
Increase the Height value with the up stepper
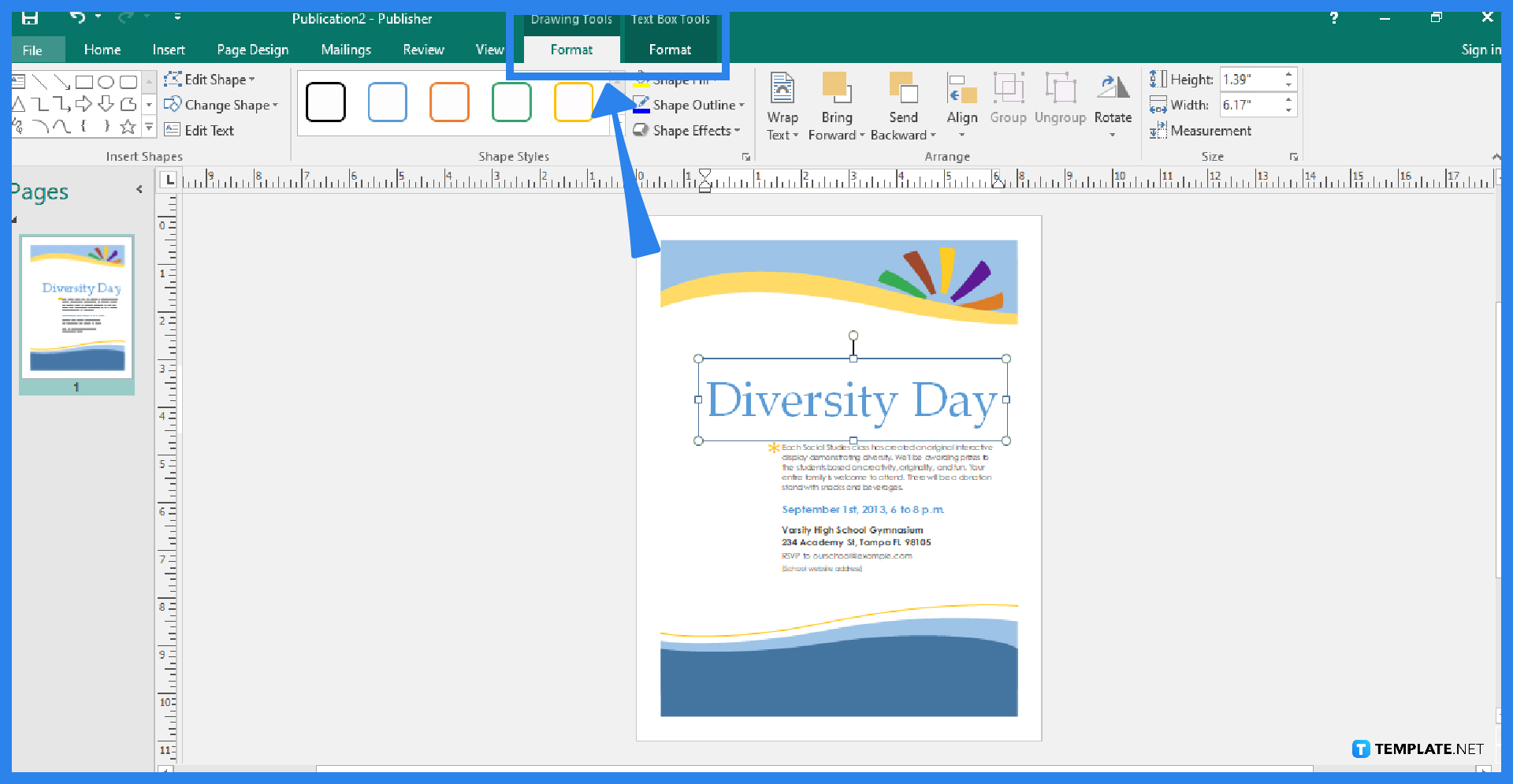click(1289, 73)
